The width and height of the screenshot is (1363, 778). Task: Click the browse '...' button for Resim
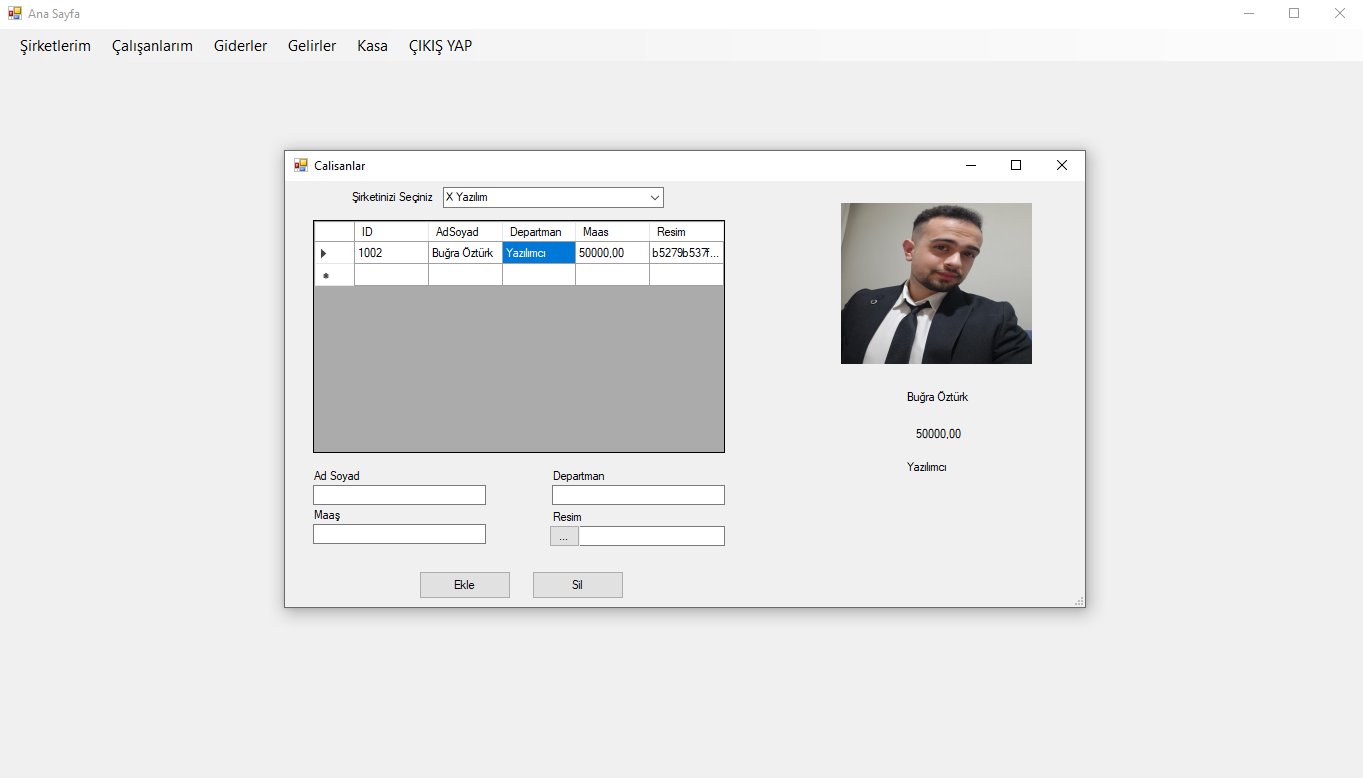pyautogui.click(x=564, y=537)
